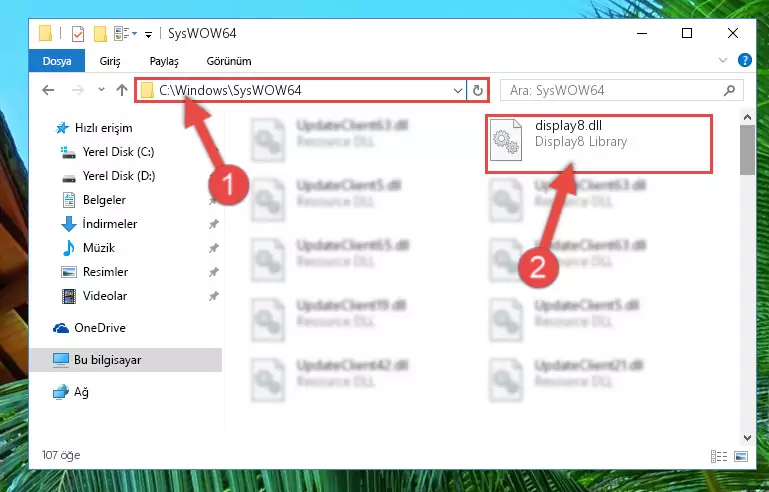Click the pin icon next to Müzik
The width and height of the screenshot is (769, 492).
tap(213, 248)
